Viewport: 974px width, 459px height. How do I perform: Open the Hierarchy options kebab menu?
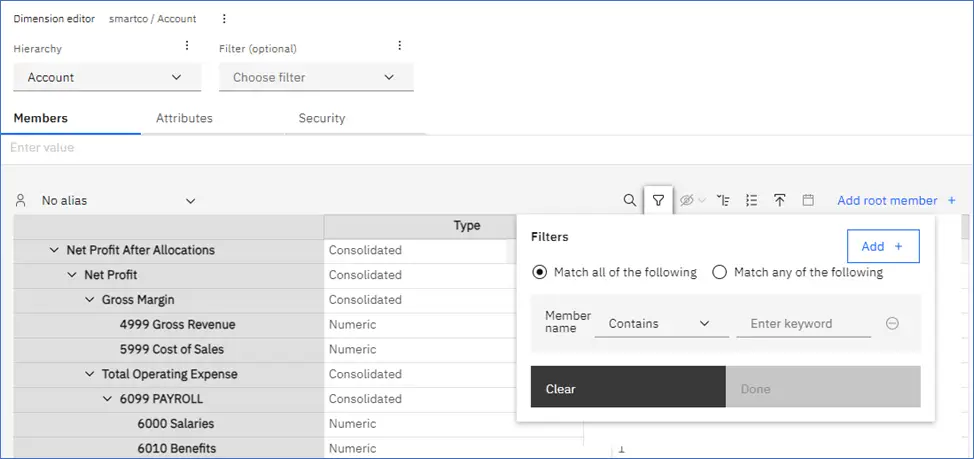click(186, 45)
